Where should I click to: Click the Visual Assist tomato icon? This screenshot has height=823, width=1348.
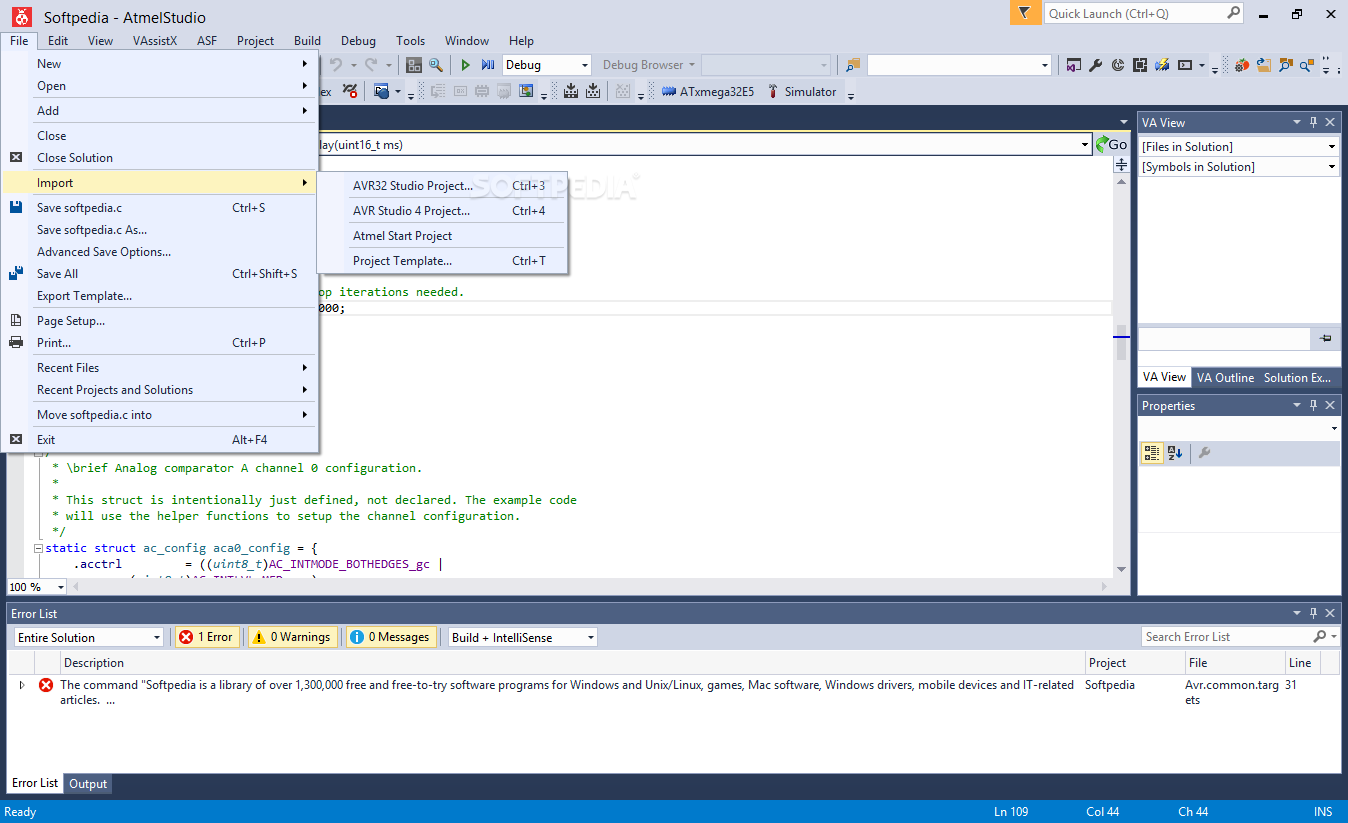[1241, 65]
